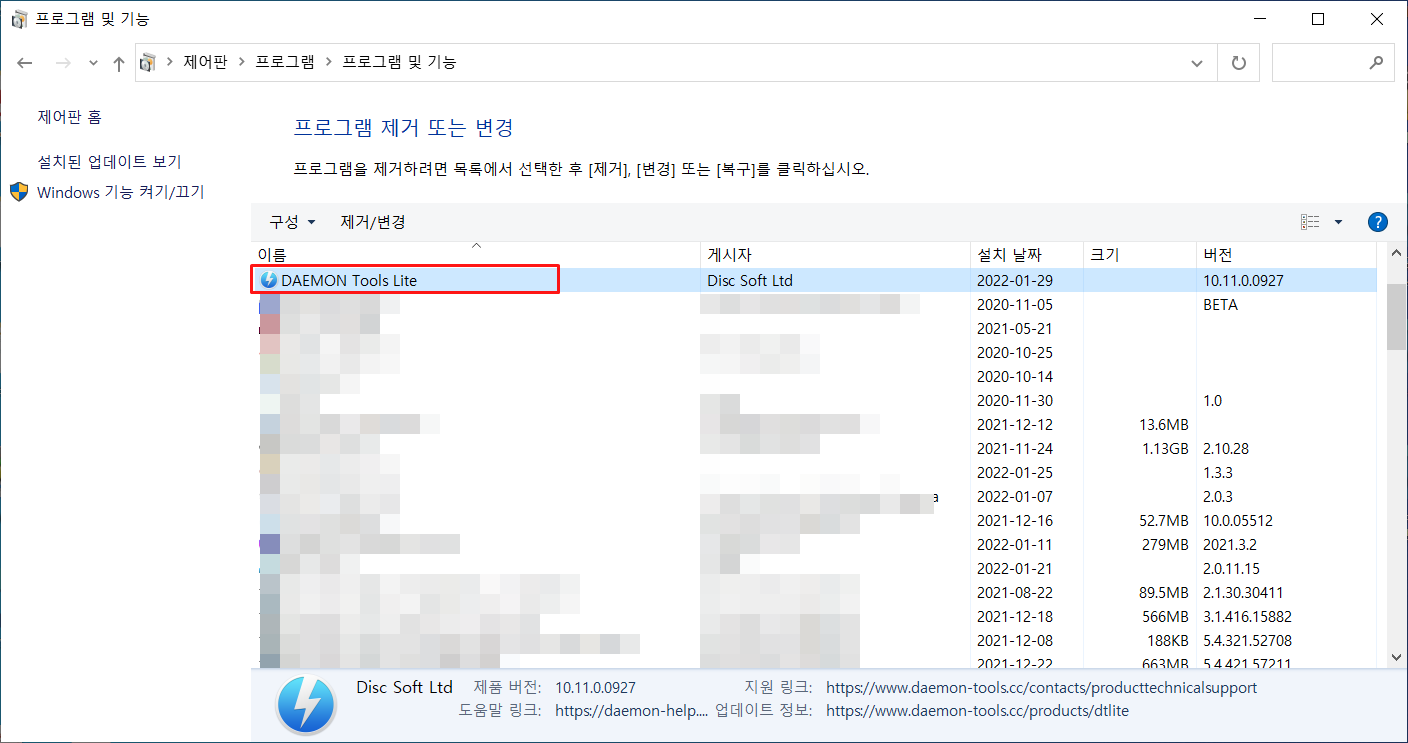
Task: Sort by the 설치 날짜 column header
Action: click(1027, 255)
